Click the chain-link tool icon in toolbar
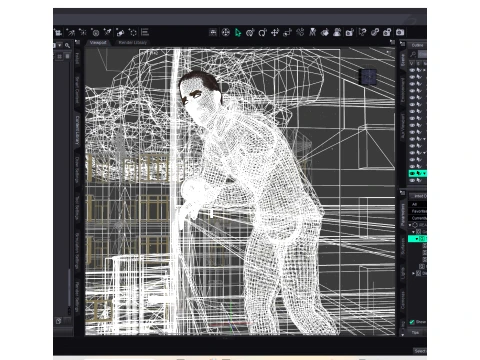 tap(375, 32)
